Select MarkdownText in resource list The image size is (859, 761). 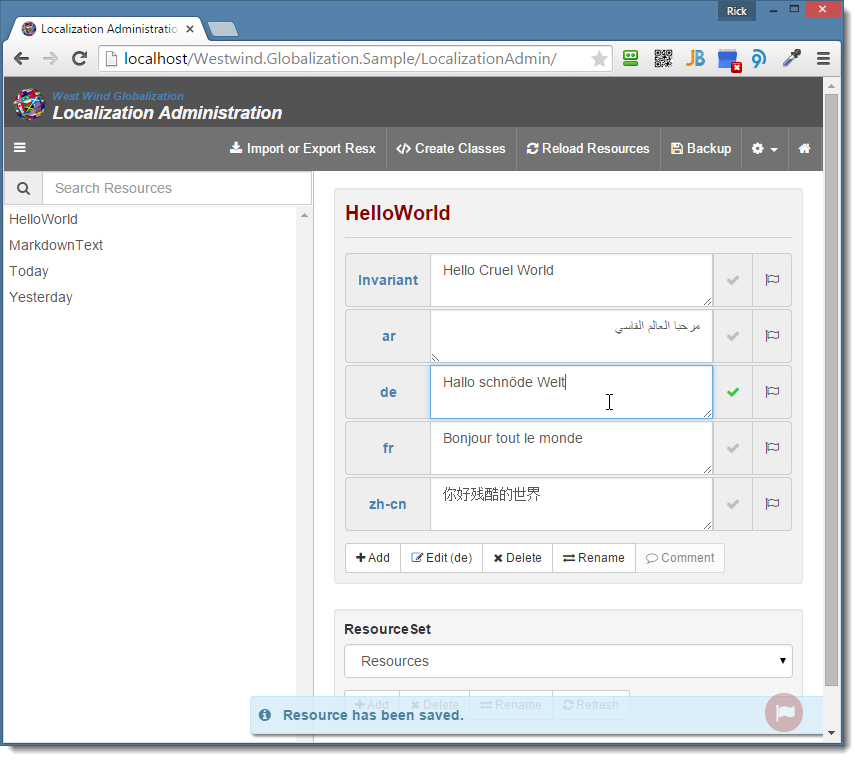[56, 245]
